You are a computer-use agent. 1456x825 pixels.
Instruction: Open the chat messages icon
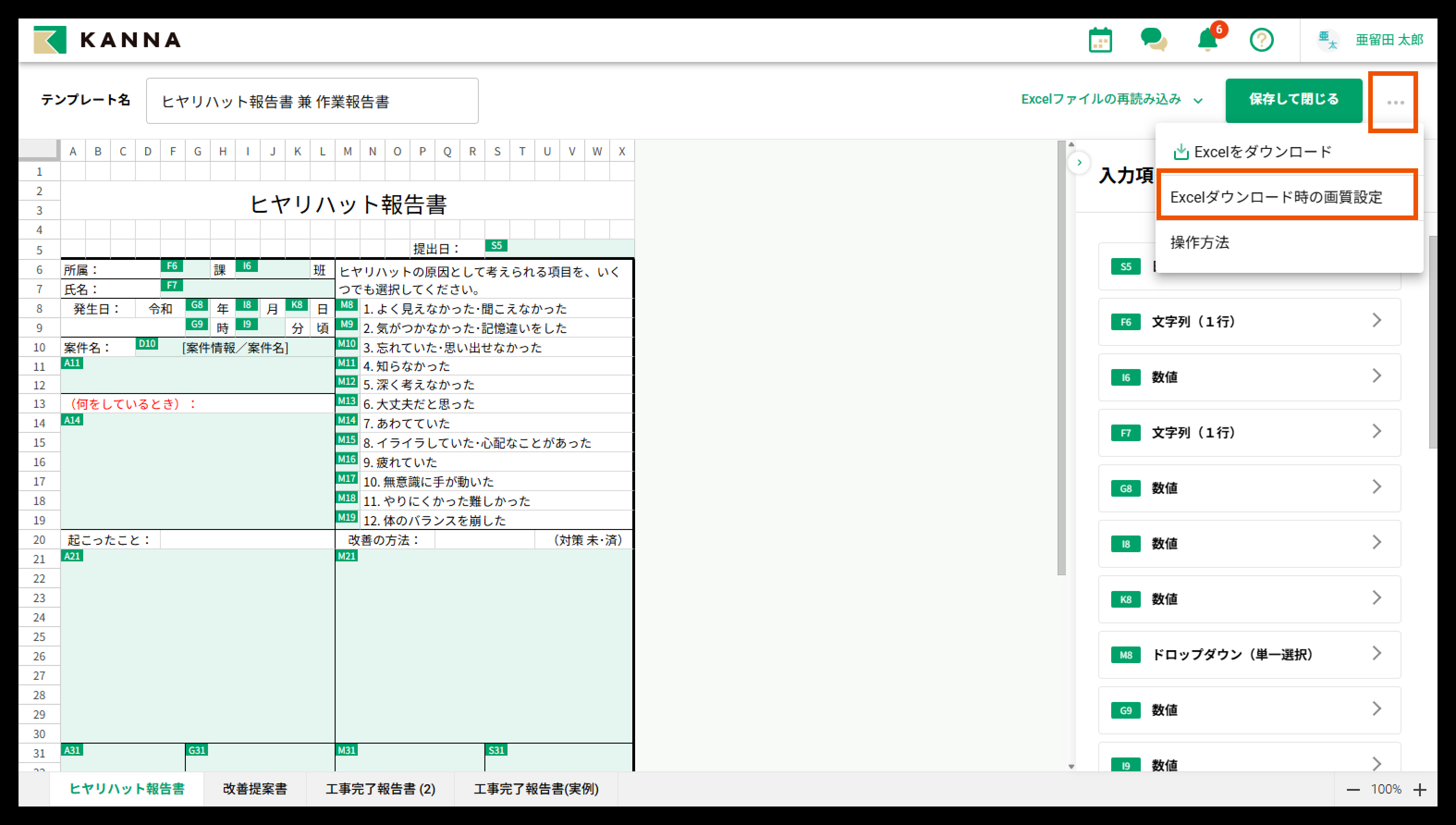tap(1153, 40)
